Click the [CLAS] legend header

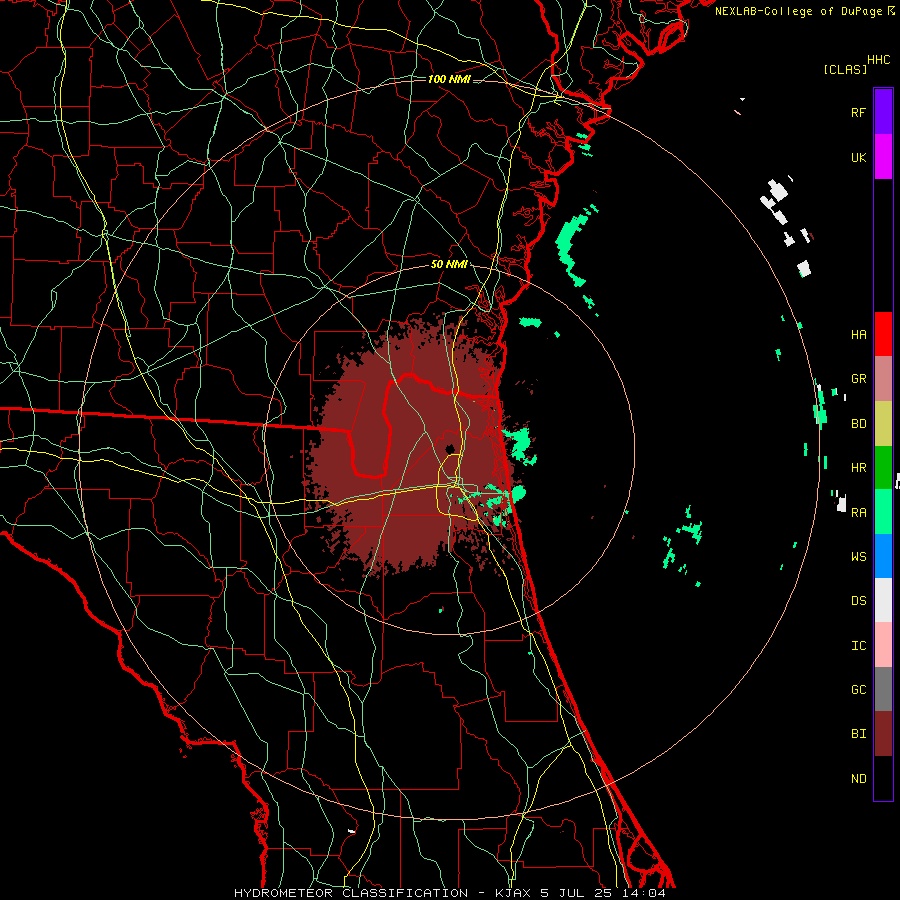pyautogui.click(x=845, y=69)
